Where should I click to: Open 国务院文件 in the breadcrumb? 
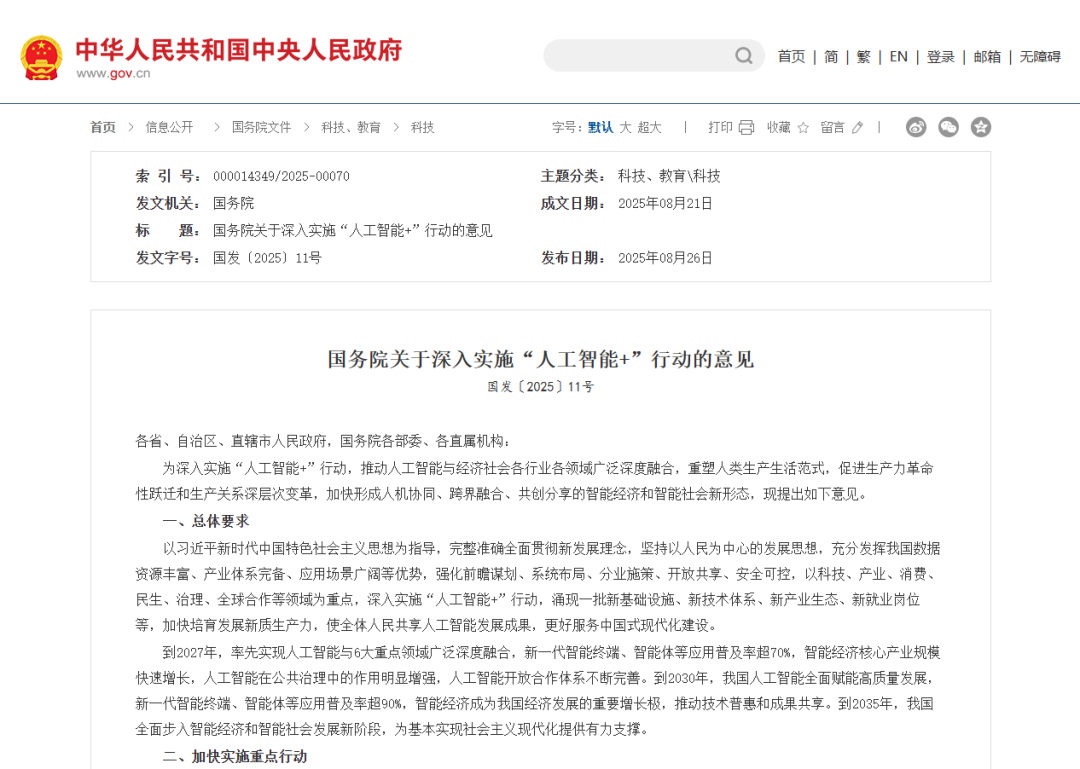tap(260, 127)
